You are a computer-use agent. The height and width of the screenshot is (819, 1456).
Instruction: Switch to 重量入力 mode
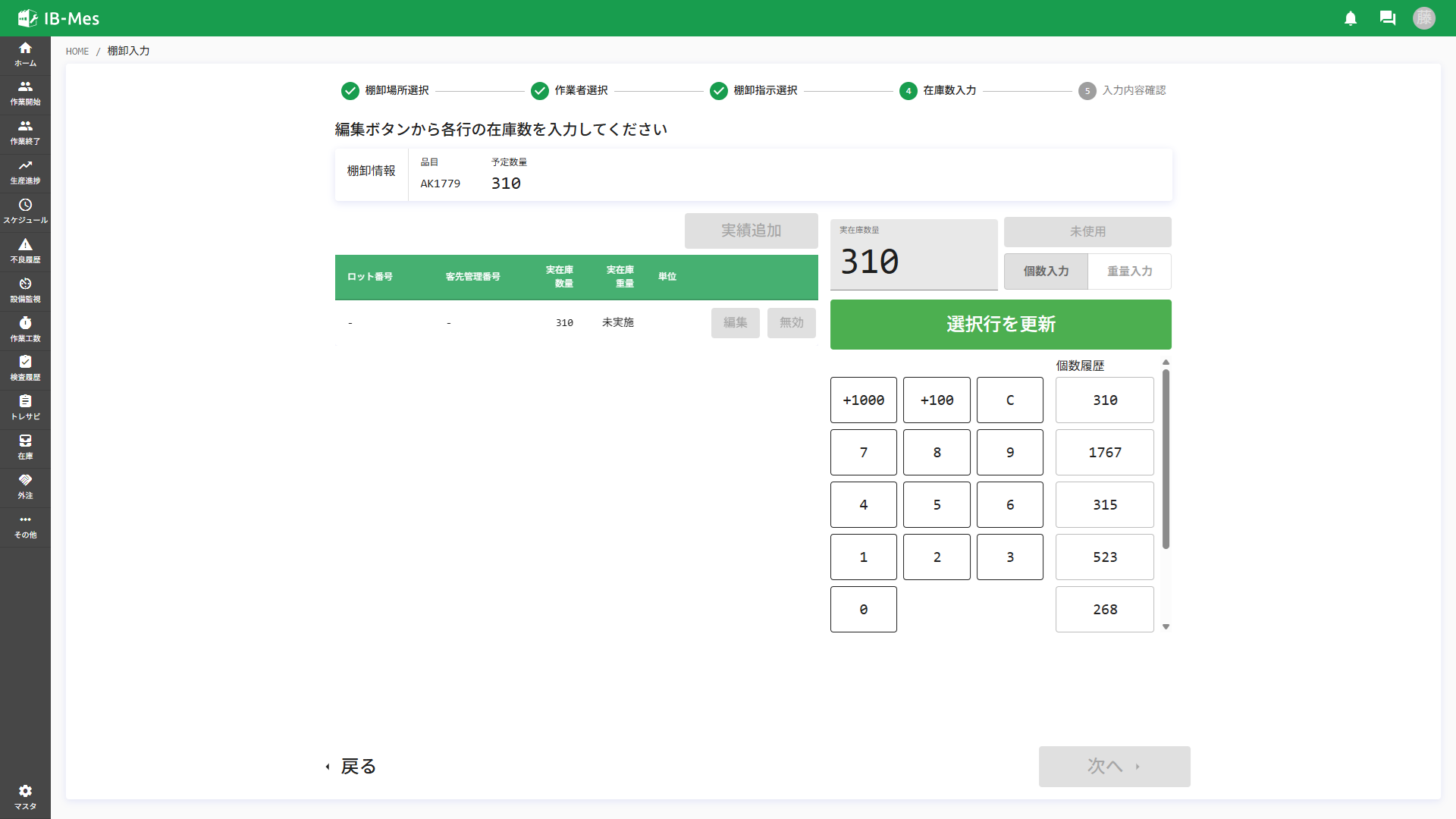click(x=1129, y=271)
